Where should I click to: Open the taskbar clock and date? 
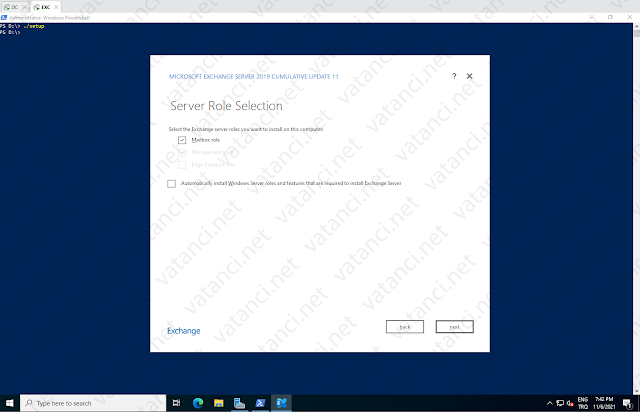click(604, 403)
